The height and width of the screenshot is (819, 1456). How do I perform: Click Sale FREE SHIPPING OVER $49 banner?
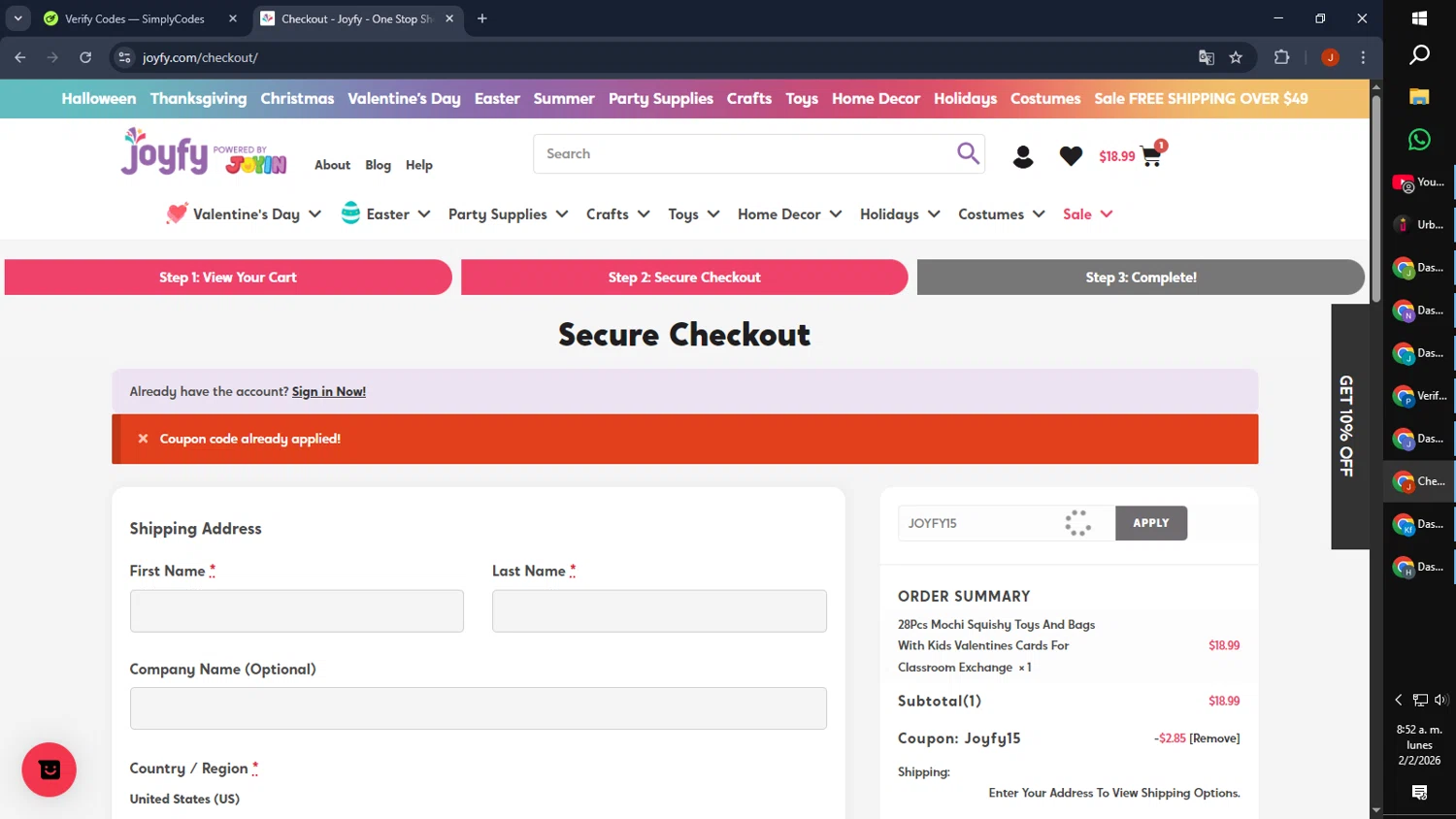(x=1201, y=98)
